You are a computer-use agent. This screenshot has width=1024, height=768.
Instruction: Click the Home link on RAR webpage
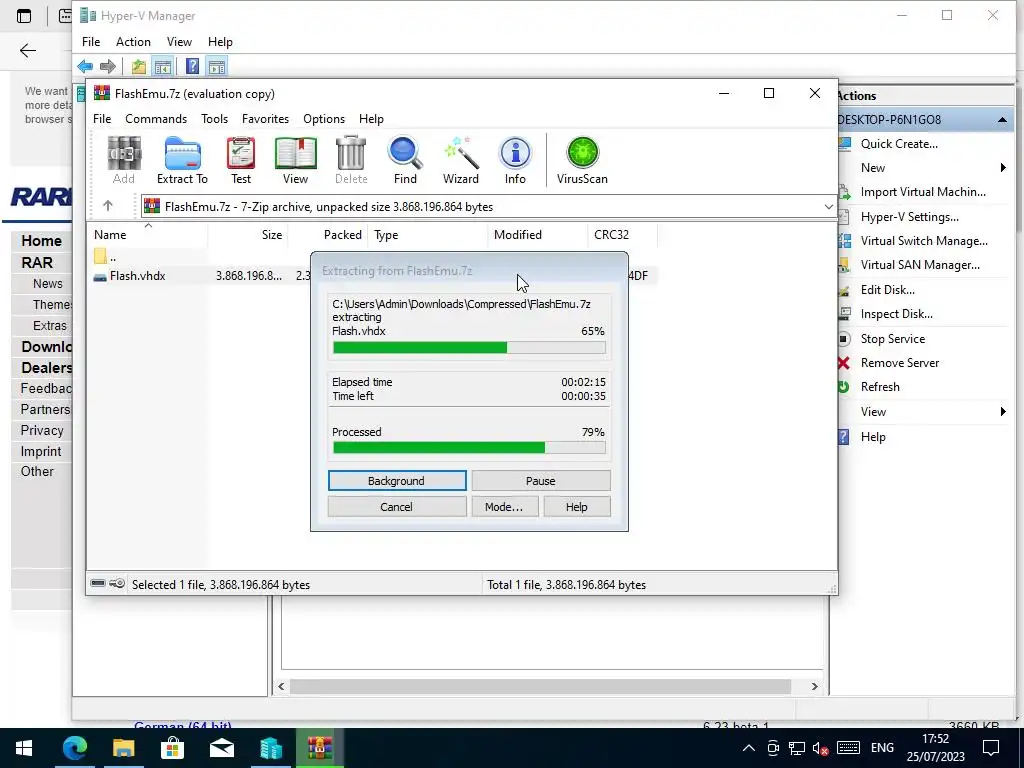click(x=41, y=241)
